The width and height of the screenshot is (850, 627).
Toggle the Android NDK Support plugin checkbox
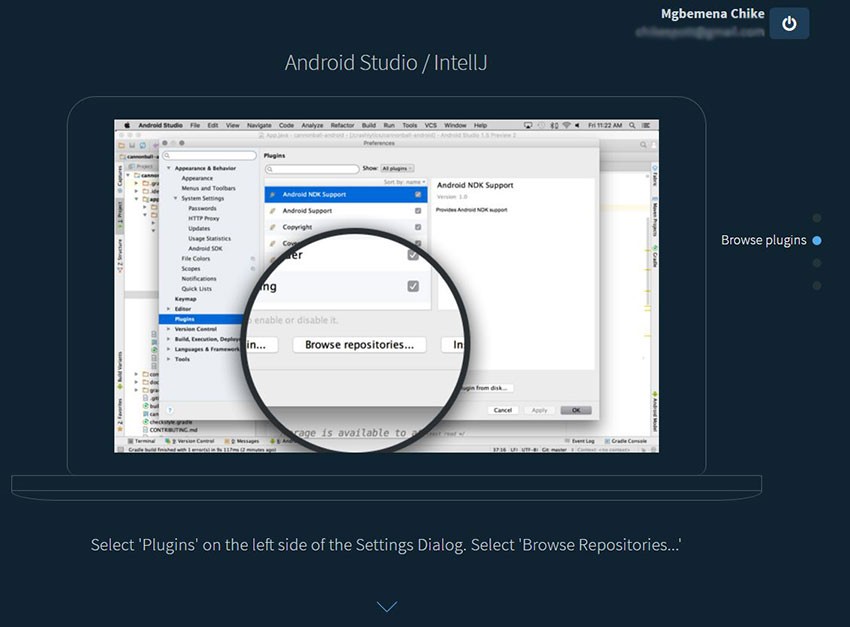[x=418, y=195]
